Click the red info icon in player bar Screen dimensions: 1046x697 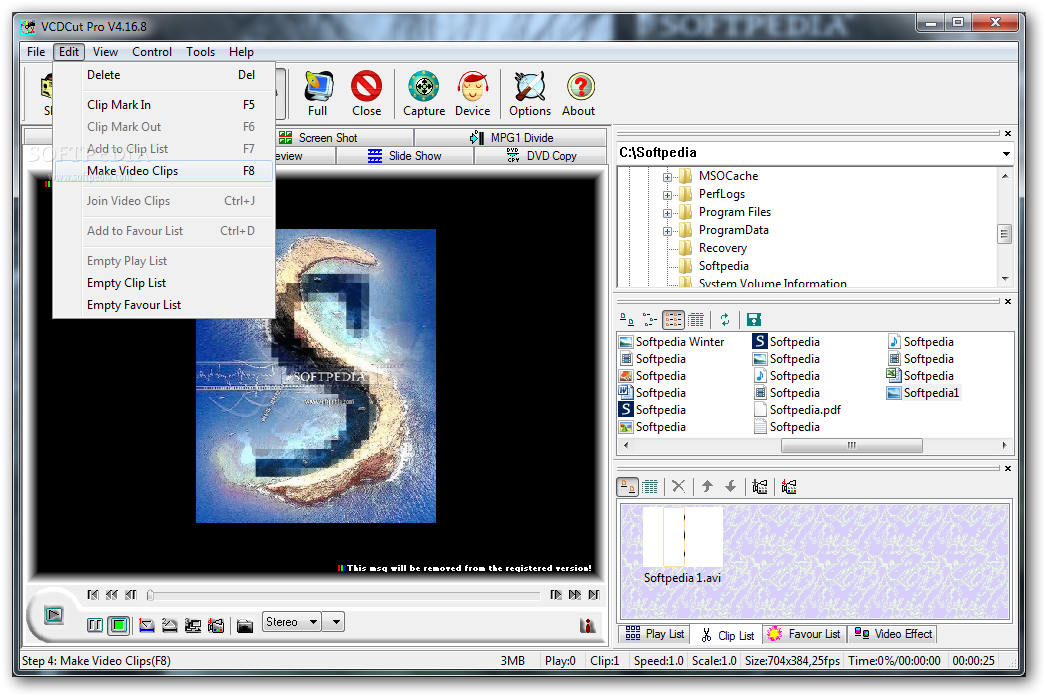588,625
